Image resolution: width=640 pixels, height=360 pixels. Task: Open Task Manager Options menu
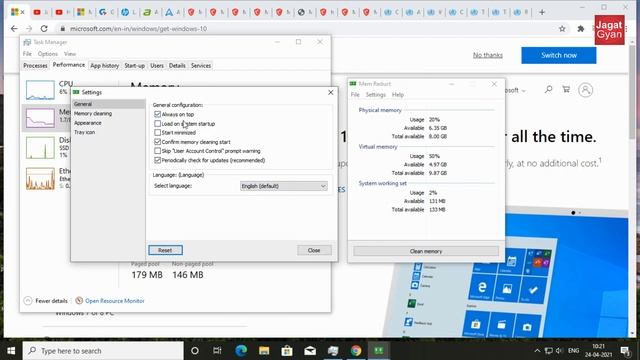click(x=48, y=54)
